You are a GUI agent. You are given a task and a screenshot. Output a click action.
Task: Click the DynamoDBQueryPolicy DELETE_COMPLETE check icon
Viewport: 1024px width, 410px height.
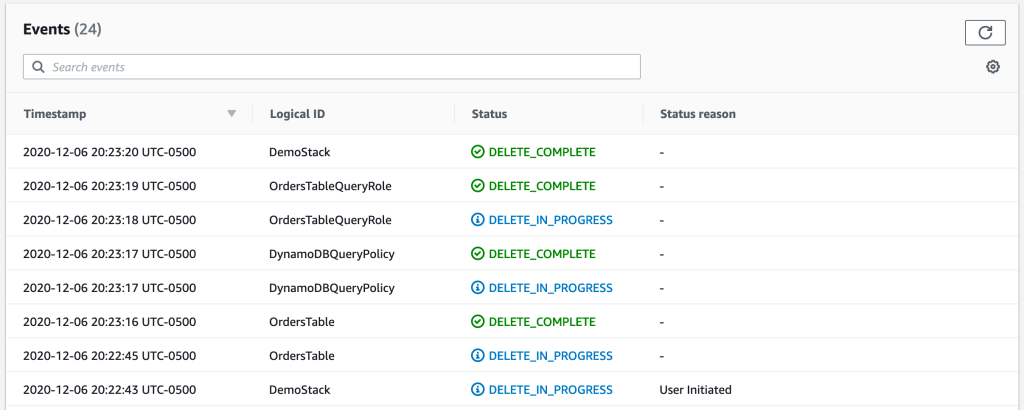478,254
